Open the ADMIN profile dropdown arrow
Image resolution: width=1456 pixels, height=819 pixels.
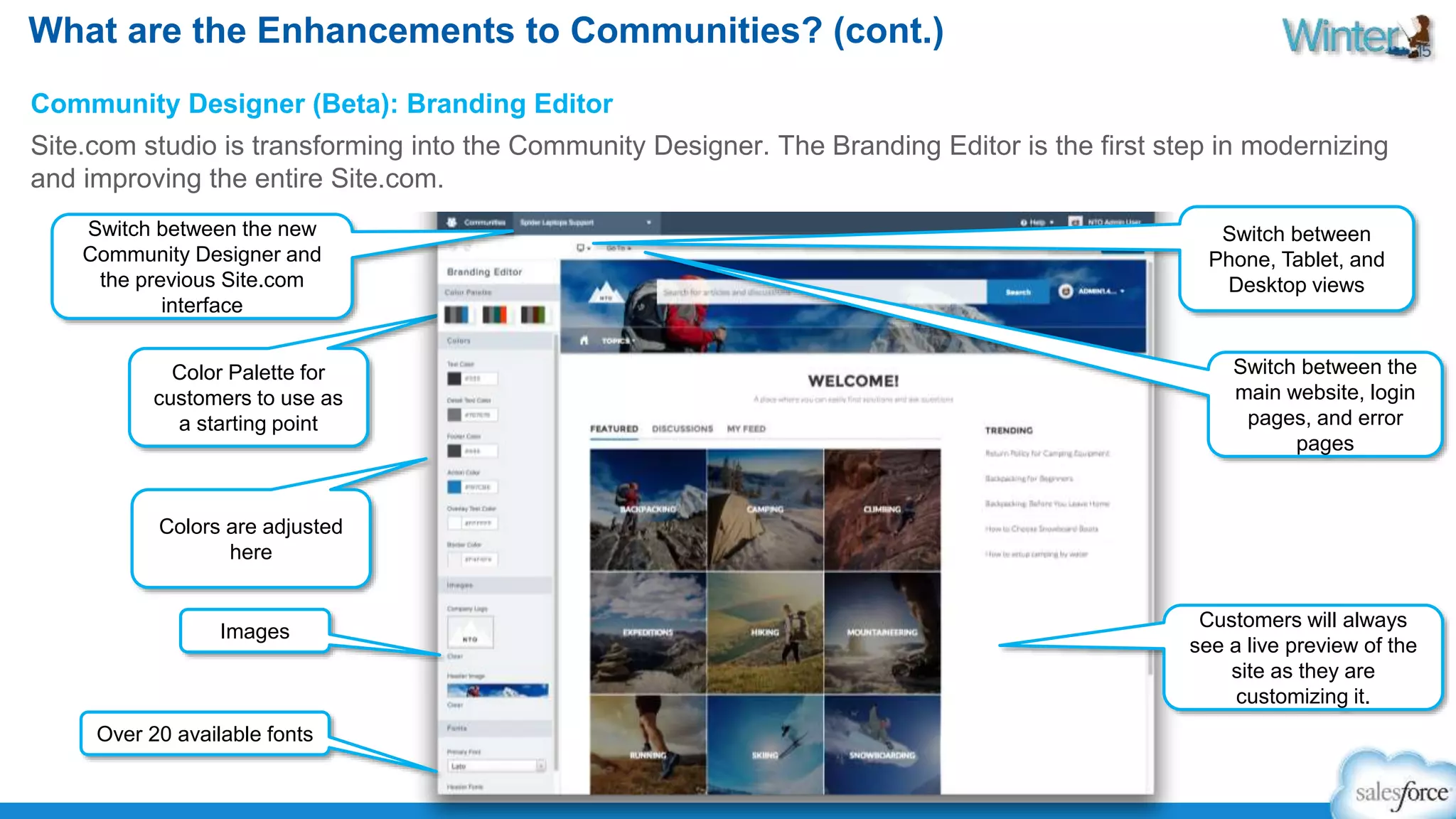click(1123, 291)
